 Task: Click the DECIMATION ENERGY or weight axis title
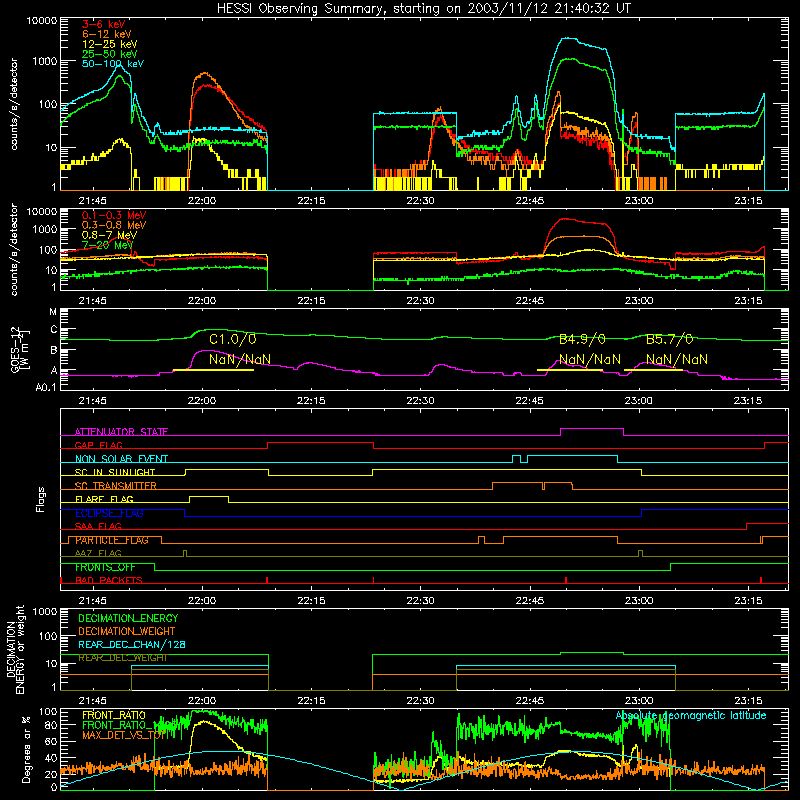pyautogui.click(x=15, y=649)
